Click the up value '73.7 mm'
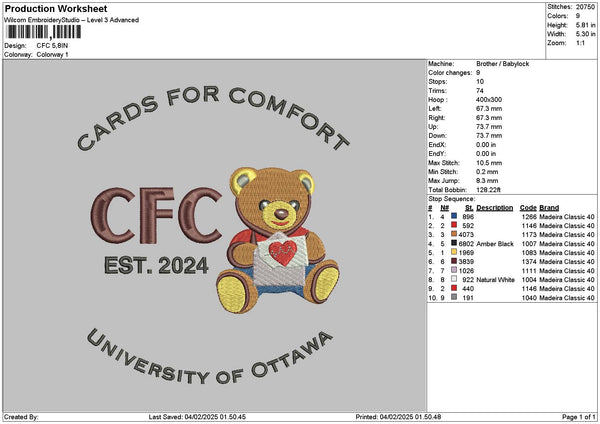Screen dimensions: 600x424 coord(489,127)
